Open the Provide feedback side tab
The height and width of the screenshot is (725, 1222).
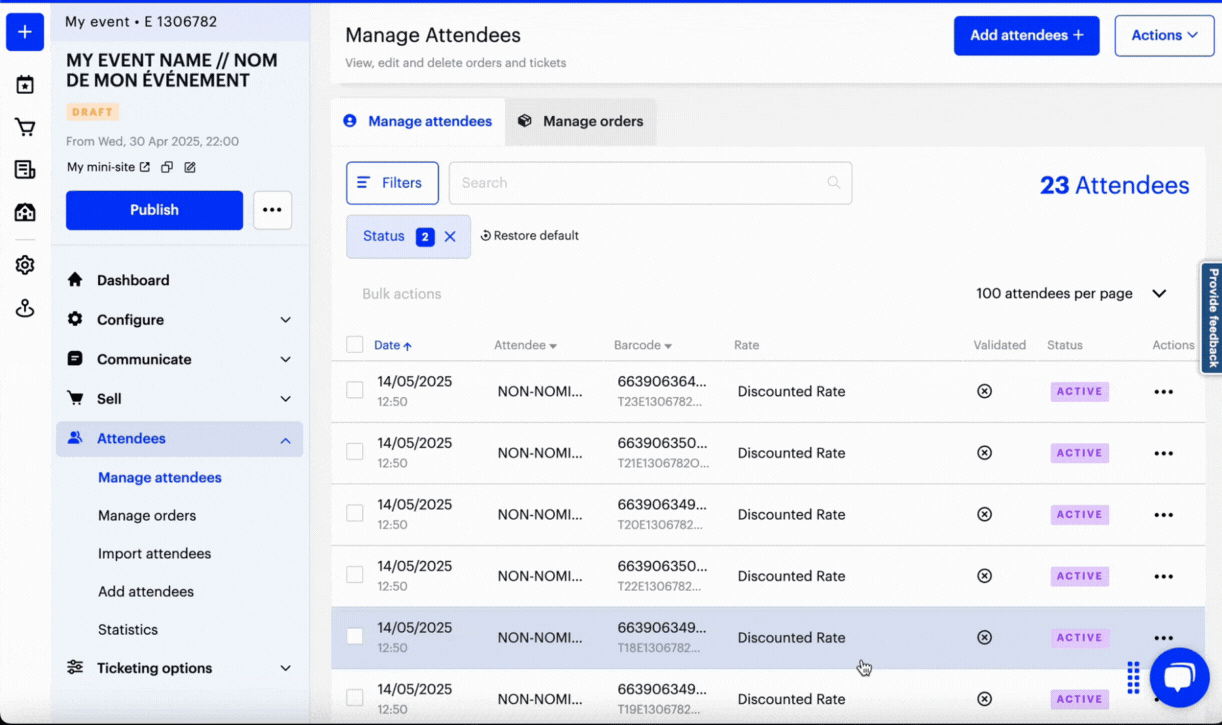pos(1212,318)
